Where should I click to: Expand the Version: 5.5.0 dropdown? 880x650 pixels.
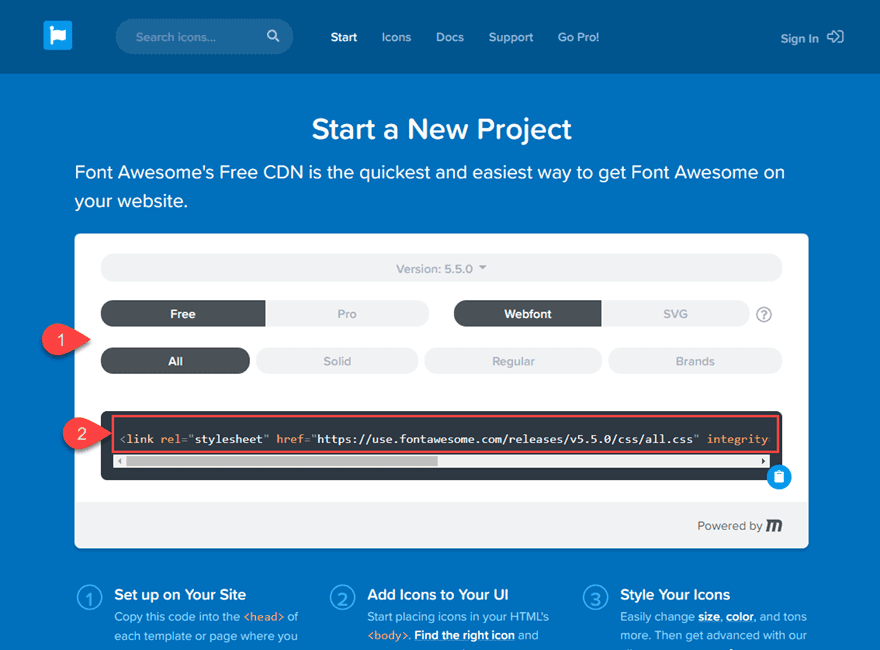coord(441,268)
